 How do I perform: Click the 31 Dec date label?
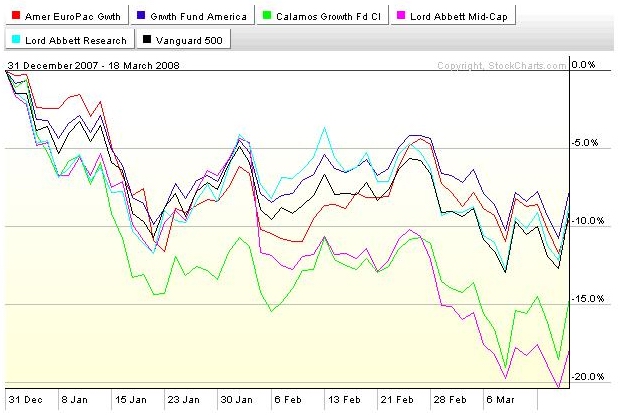25,400
